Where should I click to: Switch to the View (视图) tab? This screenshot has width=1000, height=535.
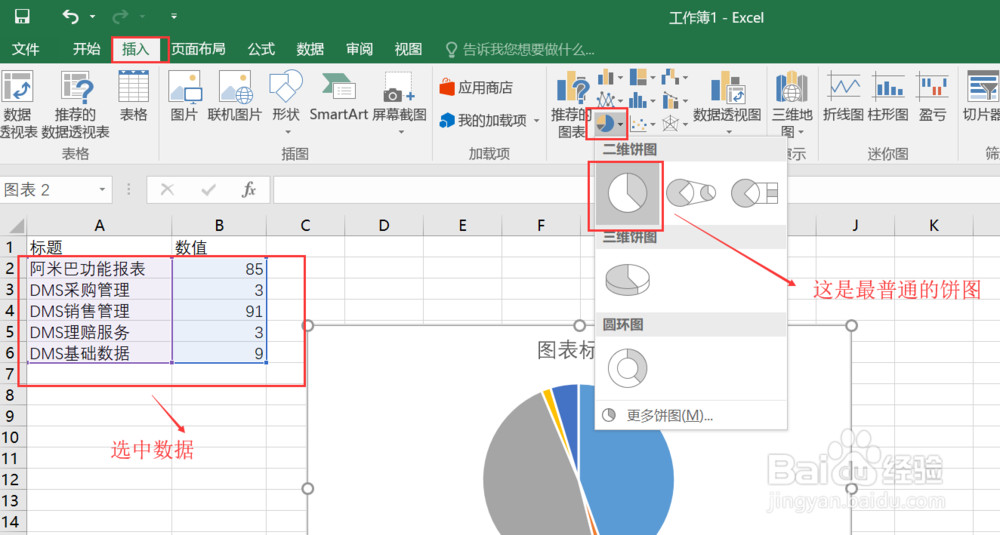pos(408,49)
